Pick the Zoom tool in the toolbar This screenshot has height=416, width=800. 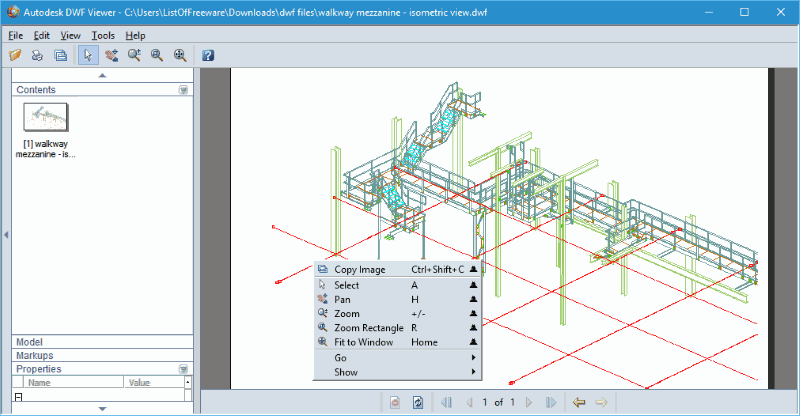(134, 55)
